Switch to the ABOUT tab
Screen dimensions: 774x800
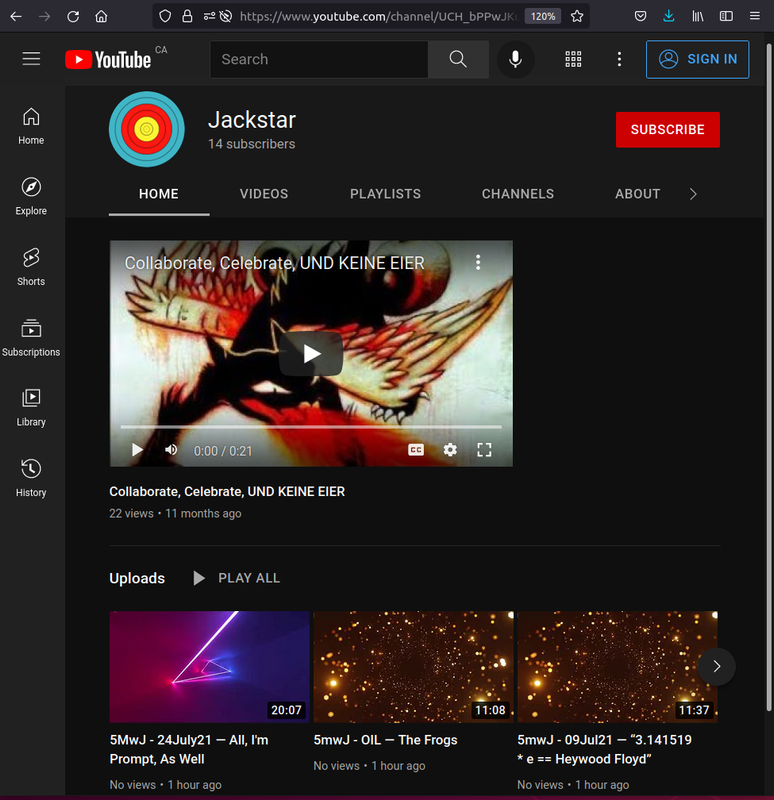pyautogui.click(x=637, y=194)
